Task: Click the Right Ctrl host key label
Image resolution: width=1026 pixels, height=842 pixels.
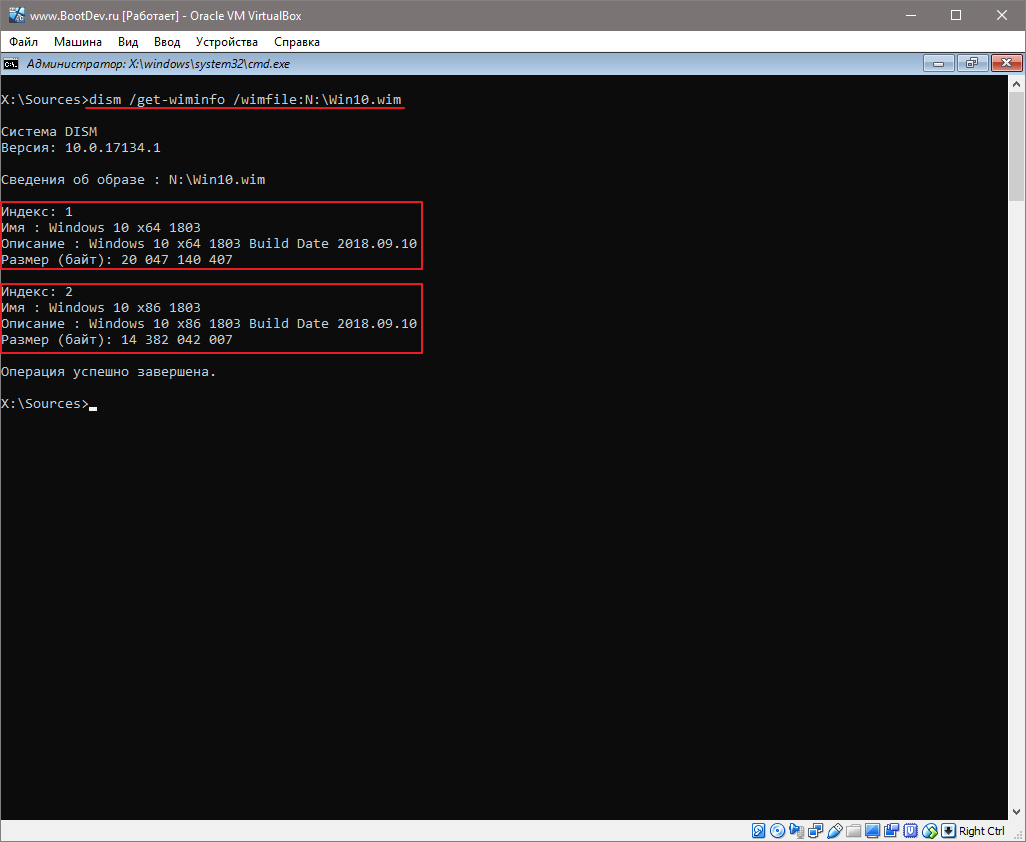Action: [982, 831]
